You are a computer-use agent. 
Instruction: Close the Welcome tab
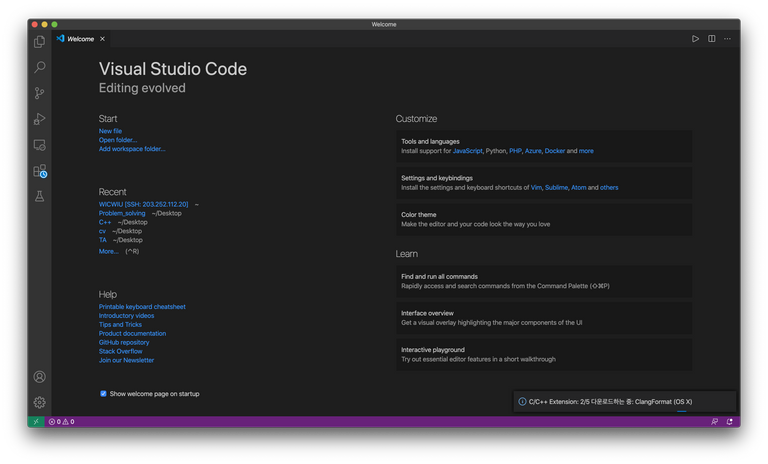102,39
